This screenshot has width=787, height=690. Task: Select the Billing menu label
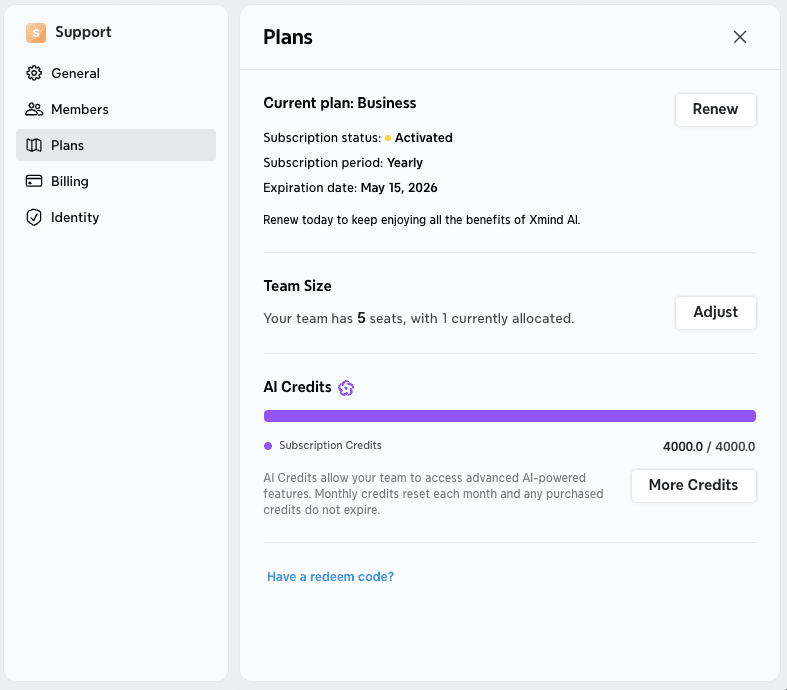[x=70, y=181]
